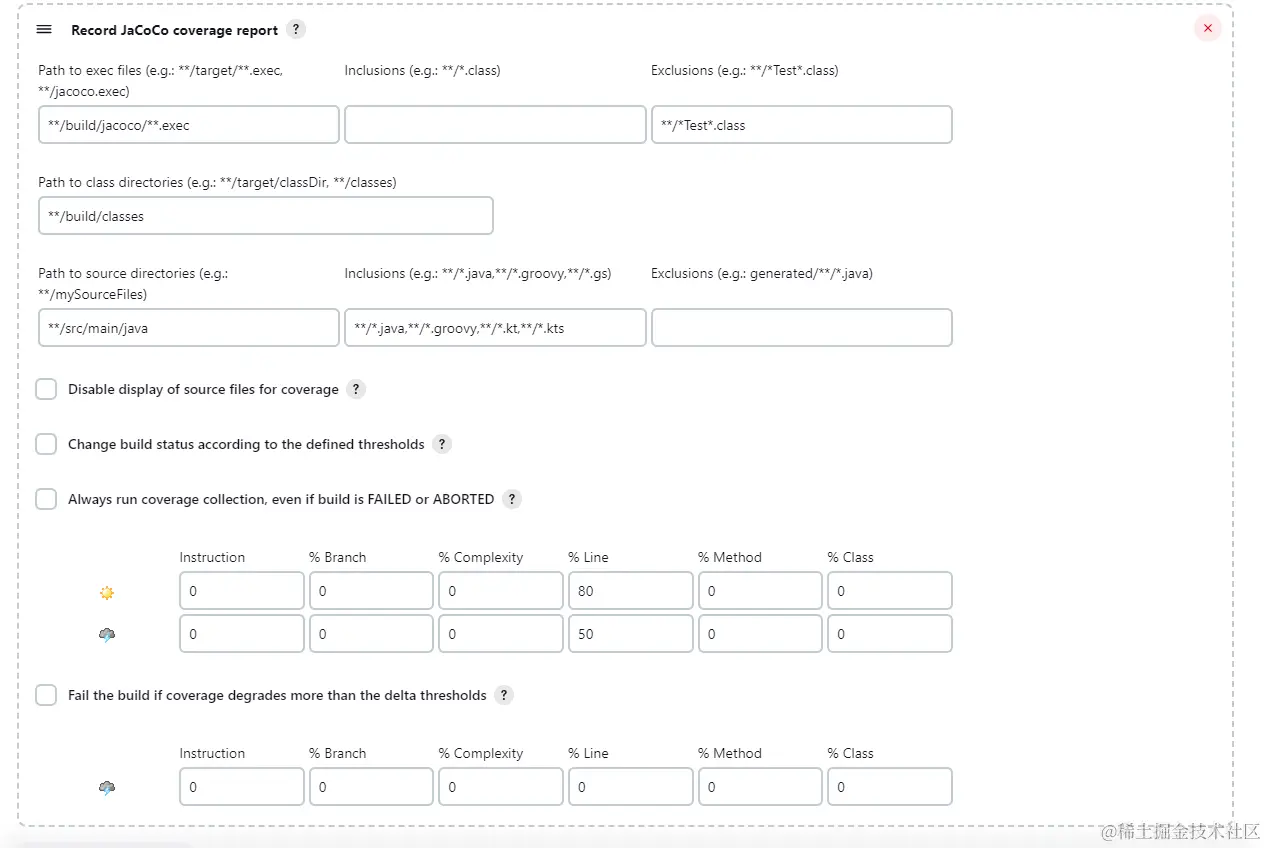Click the Record JaCoCo coverage report title
Image resolution: width=1267 pixels, height=848 pixels.
[174, 30]
